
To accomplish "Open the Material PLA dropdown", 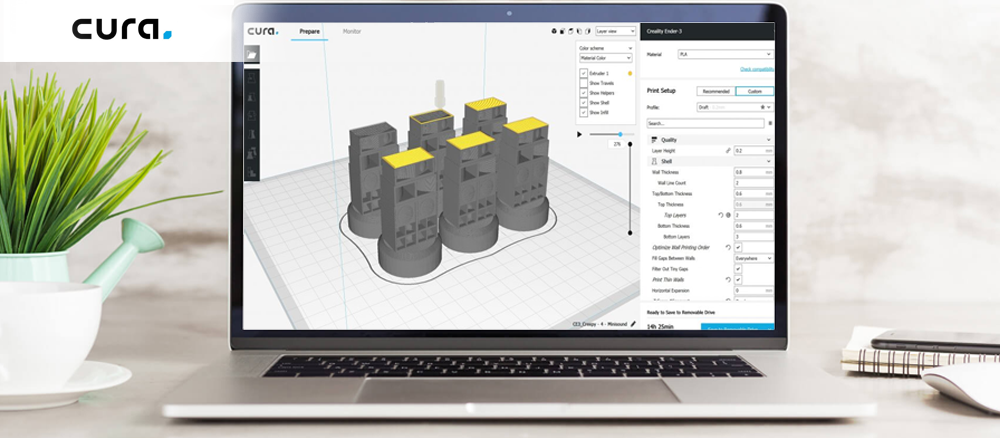I will tap(725, 55).
